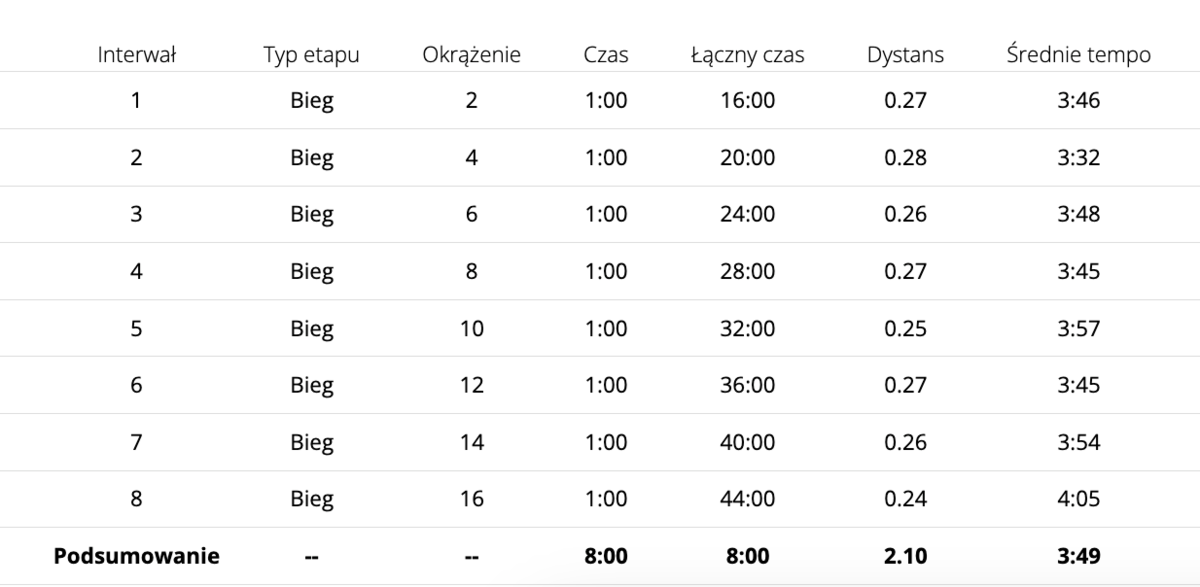Click summary average pace 3:49
Viewport: 1200px width, 587px height.
point(1078,556)
